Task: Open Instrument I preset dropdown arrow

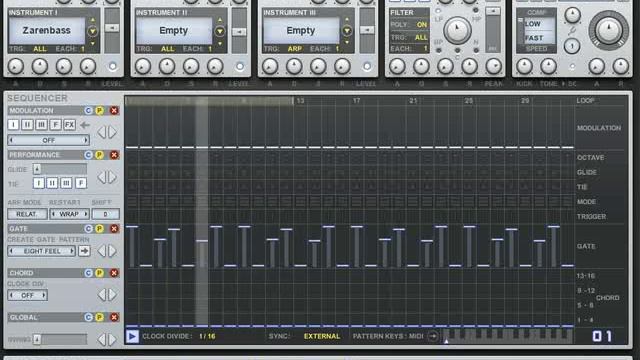Action: (x=93, y=31)
